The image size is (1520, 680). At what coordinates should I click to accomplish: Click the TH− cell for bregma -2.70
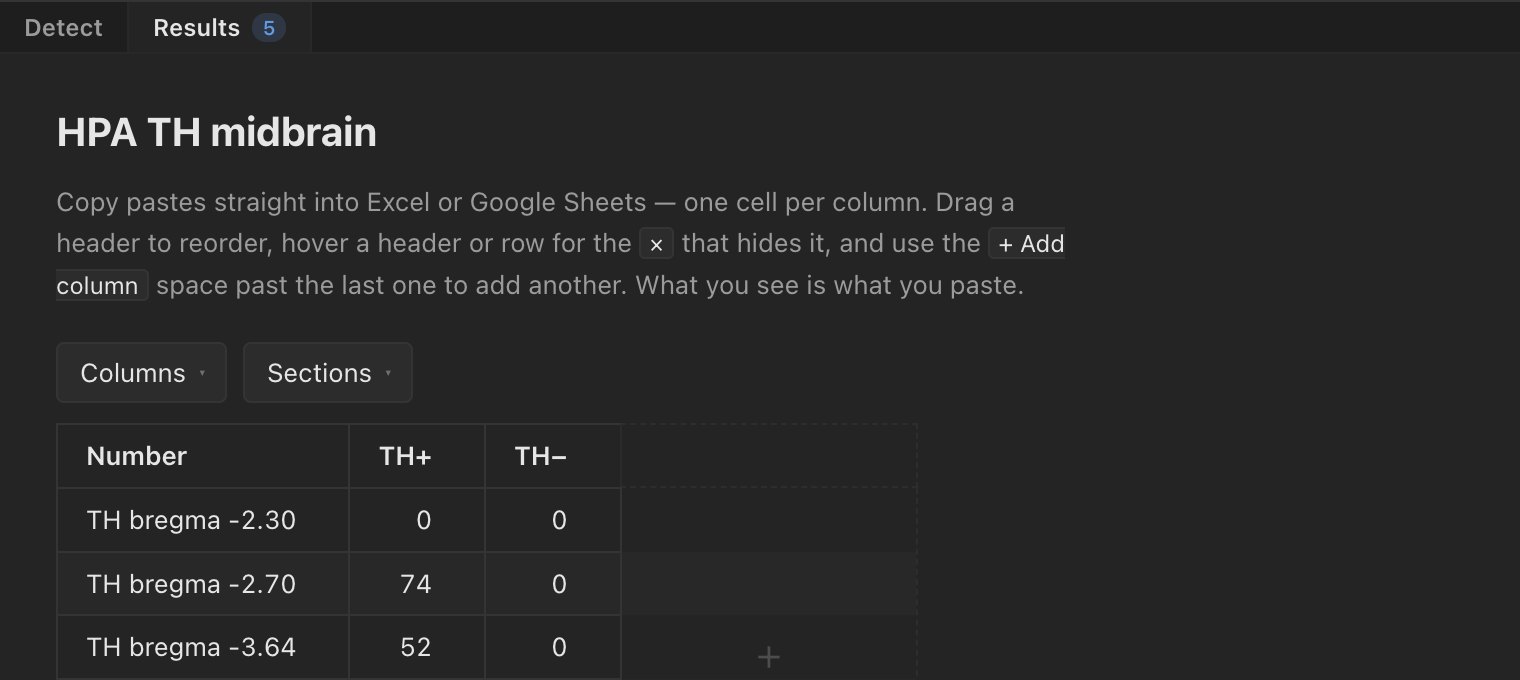point(553,584)
